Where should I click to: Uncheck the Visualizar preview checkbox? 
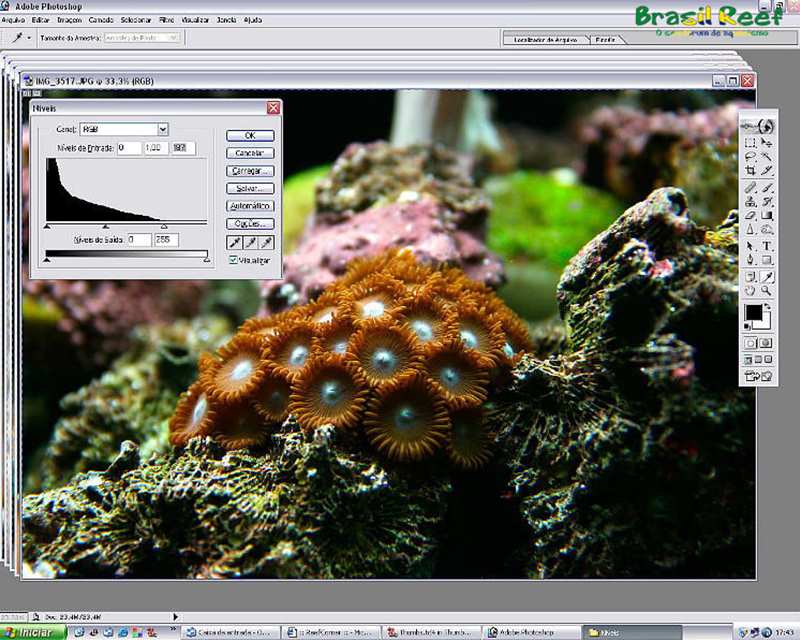[x=233, y=260]
